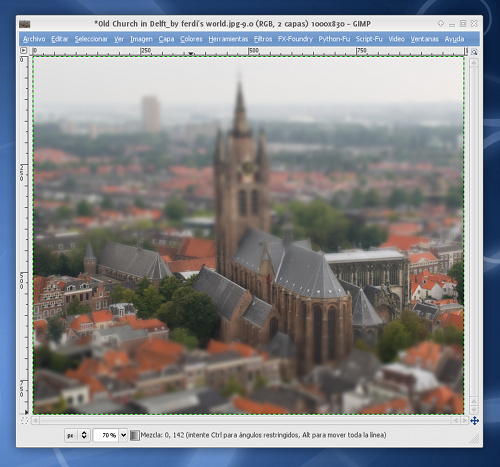This screenshot has height=467, width=500.
Task: Click the 70 % zoom input field
Action: coord(106,435)
